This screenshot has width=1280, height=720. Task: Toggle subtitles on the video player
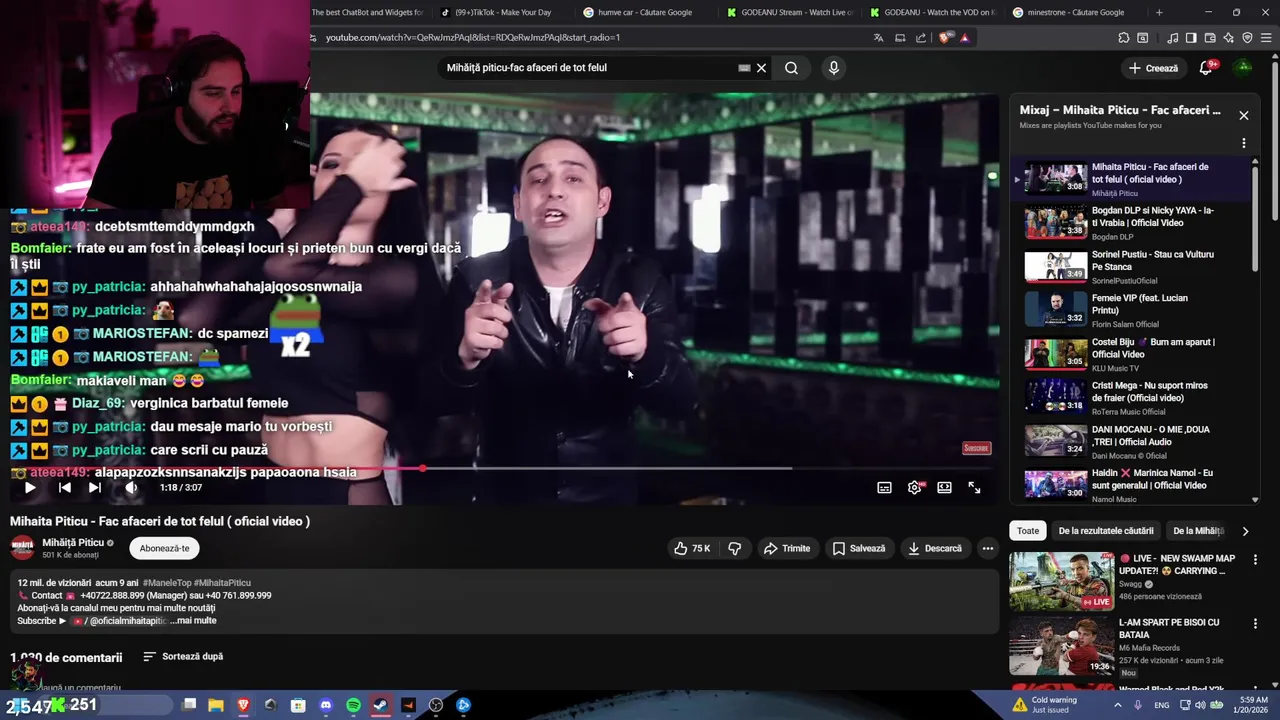tap(884, 488)
